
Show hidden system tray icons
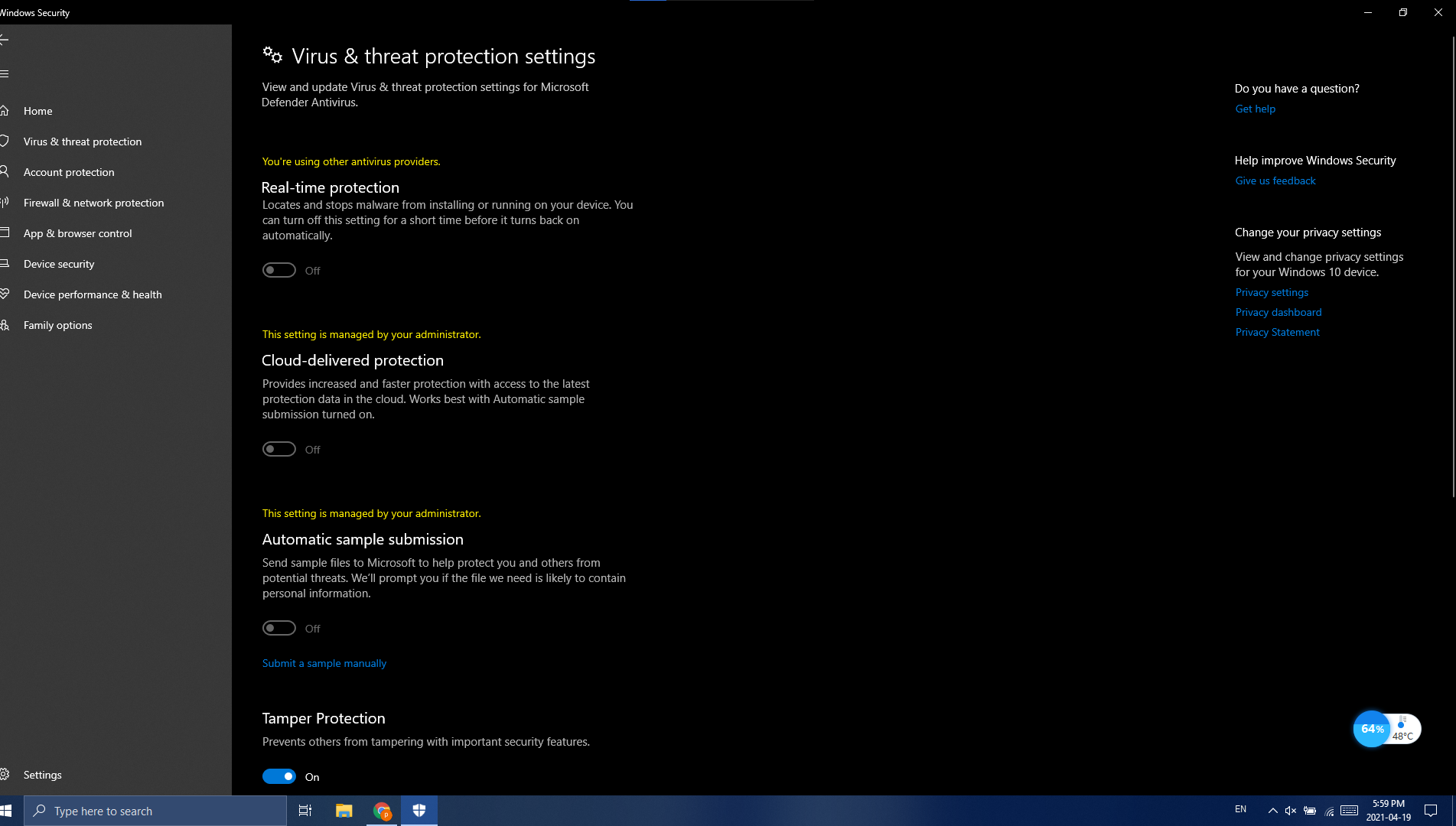pyautogui.click(x=1272, y=811)
